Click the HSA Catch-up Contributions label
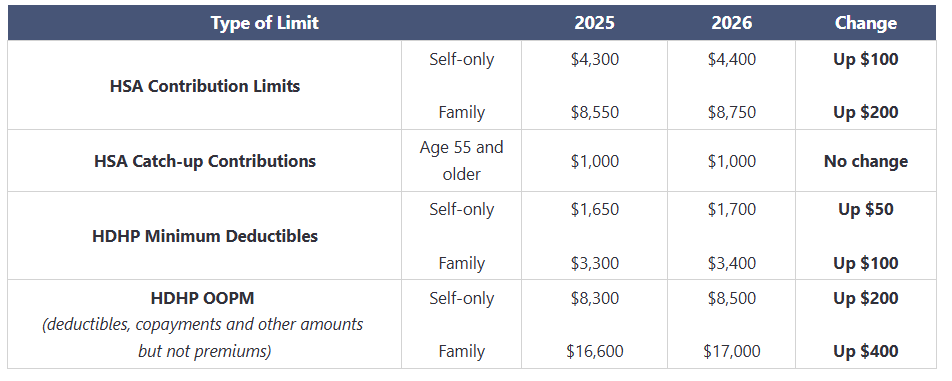 (x=205, y=161)
